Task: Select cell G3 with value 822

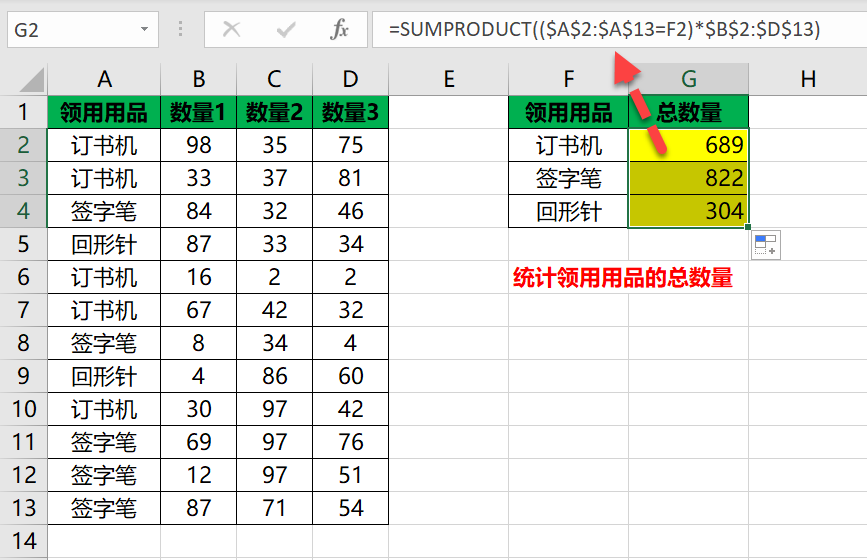Action: click(688, 178)
